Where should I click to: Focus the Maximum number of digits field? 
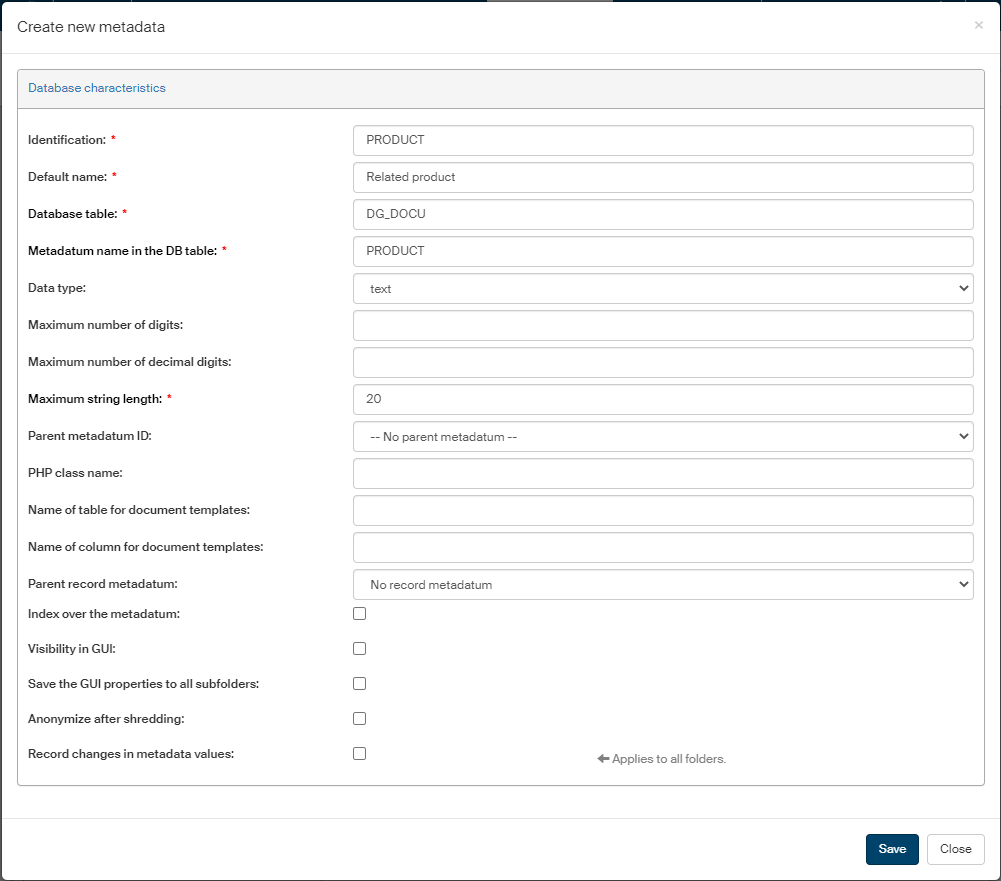tap(663, 325)
